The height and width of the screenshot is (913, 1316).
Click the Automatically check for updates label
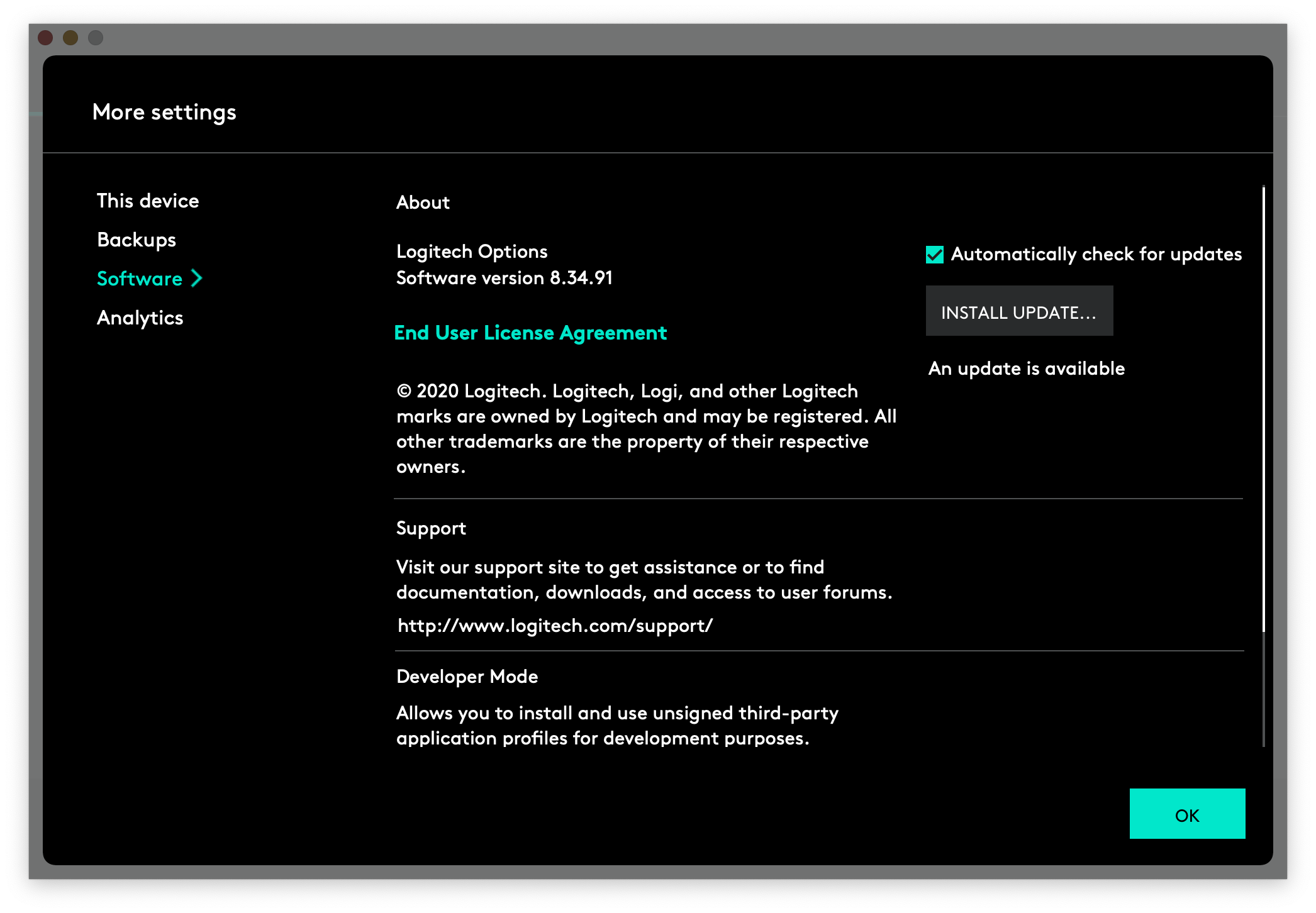click(x=1096, y=254)
